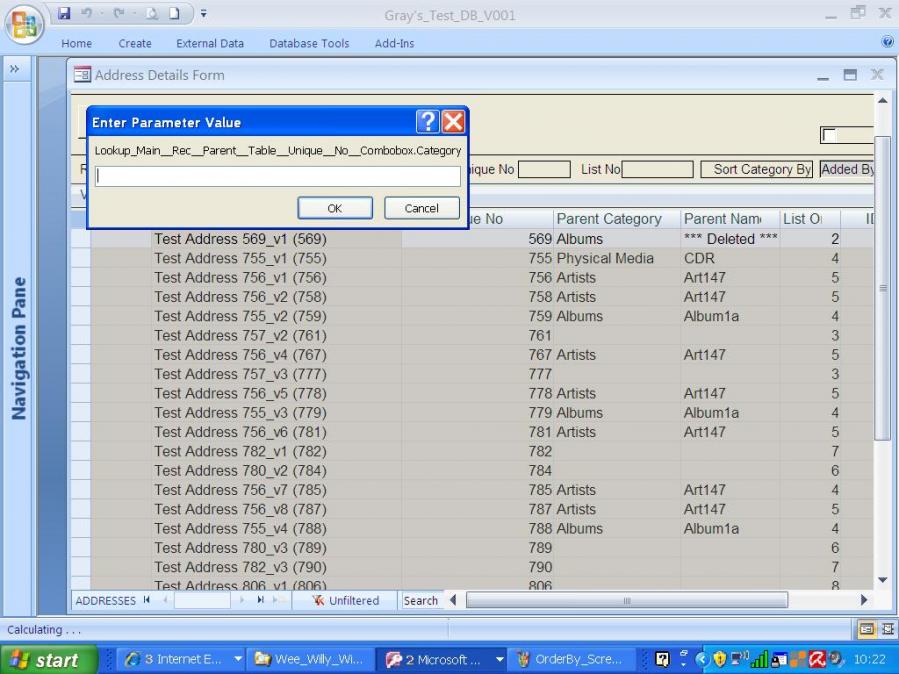Save via Quick Access Toolbar disk icon
This screenshot has width=899, height=674.
point(64,13)
